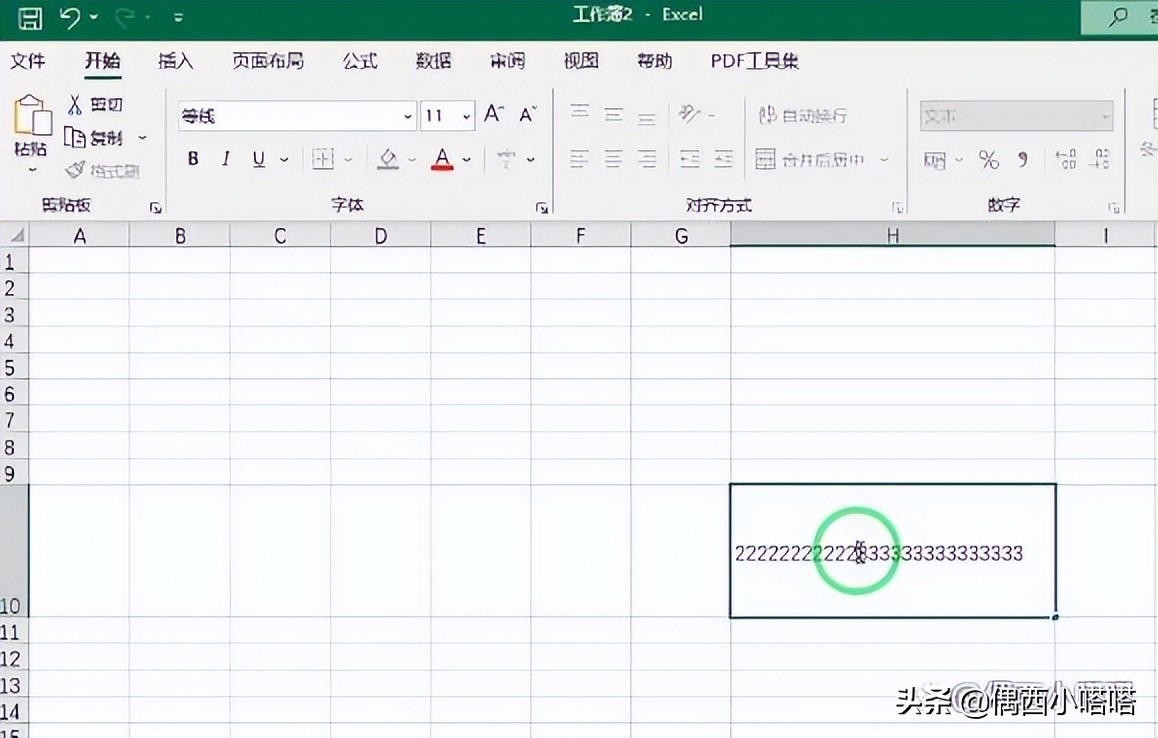1158x738 pixels.
Task: Cut the selected cell content
Action: pyautogui.click(x=104, y=103)
